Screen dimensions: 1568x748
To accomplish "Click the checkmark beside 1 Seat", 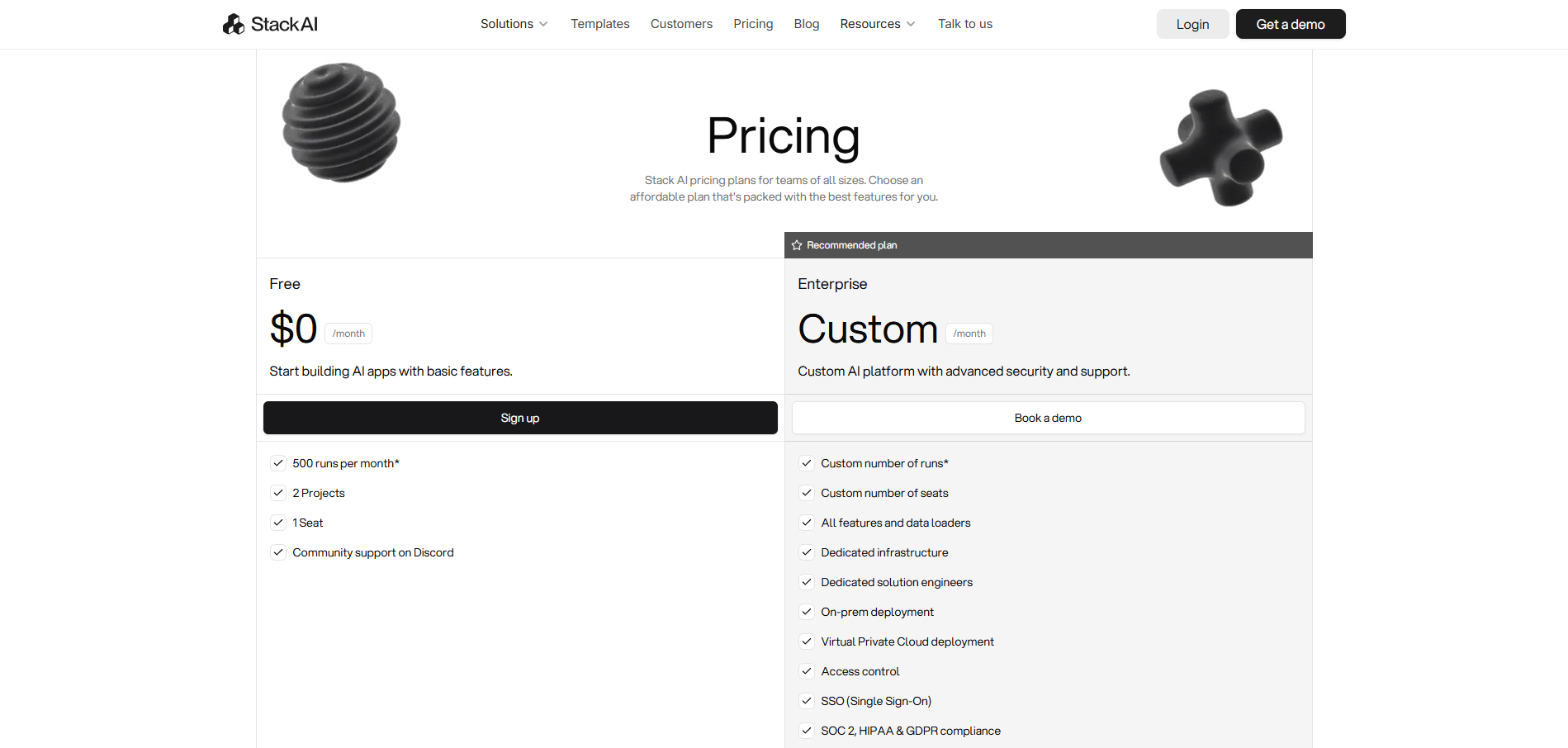I will pos(278,523).
